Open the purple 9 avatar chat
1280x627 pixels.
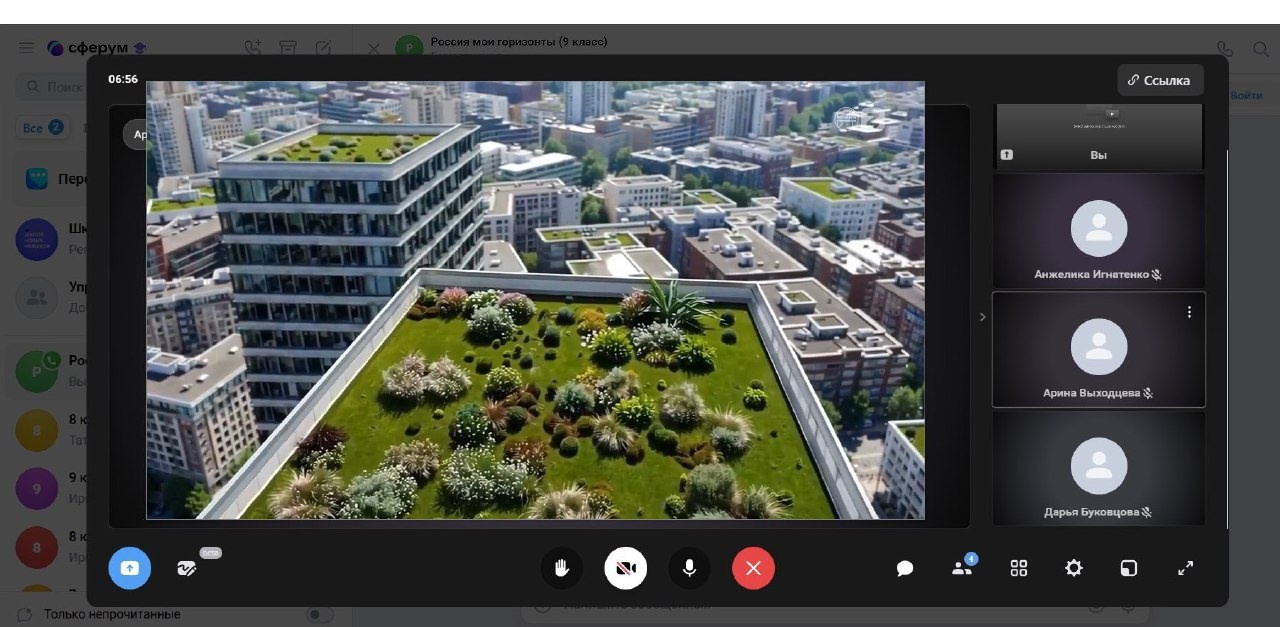click(x=37, y=489)
